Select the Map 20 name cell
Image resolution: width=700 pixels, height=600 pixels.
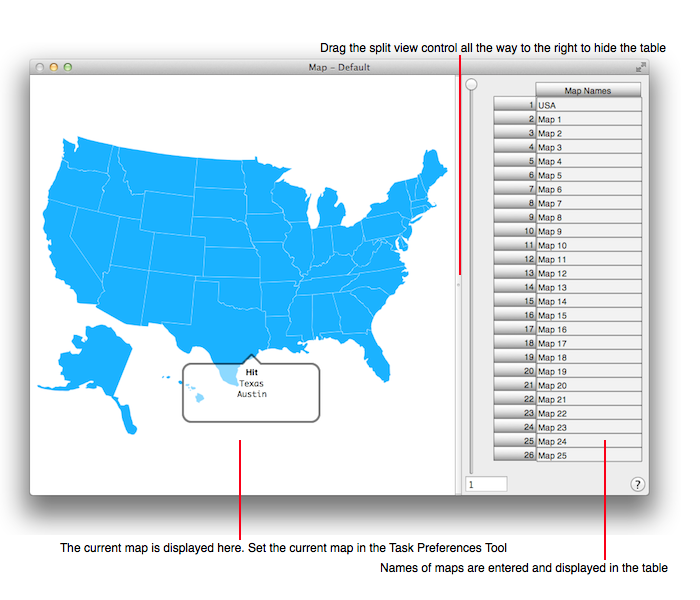click(x=588, y=385)
